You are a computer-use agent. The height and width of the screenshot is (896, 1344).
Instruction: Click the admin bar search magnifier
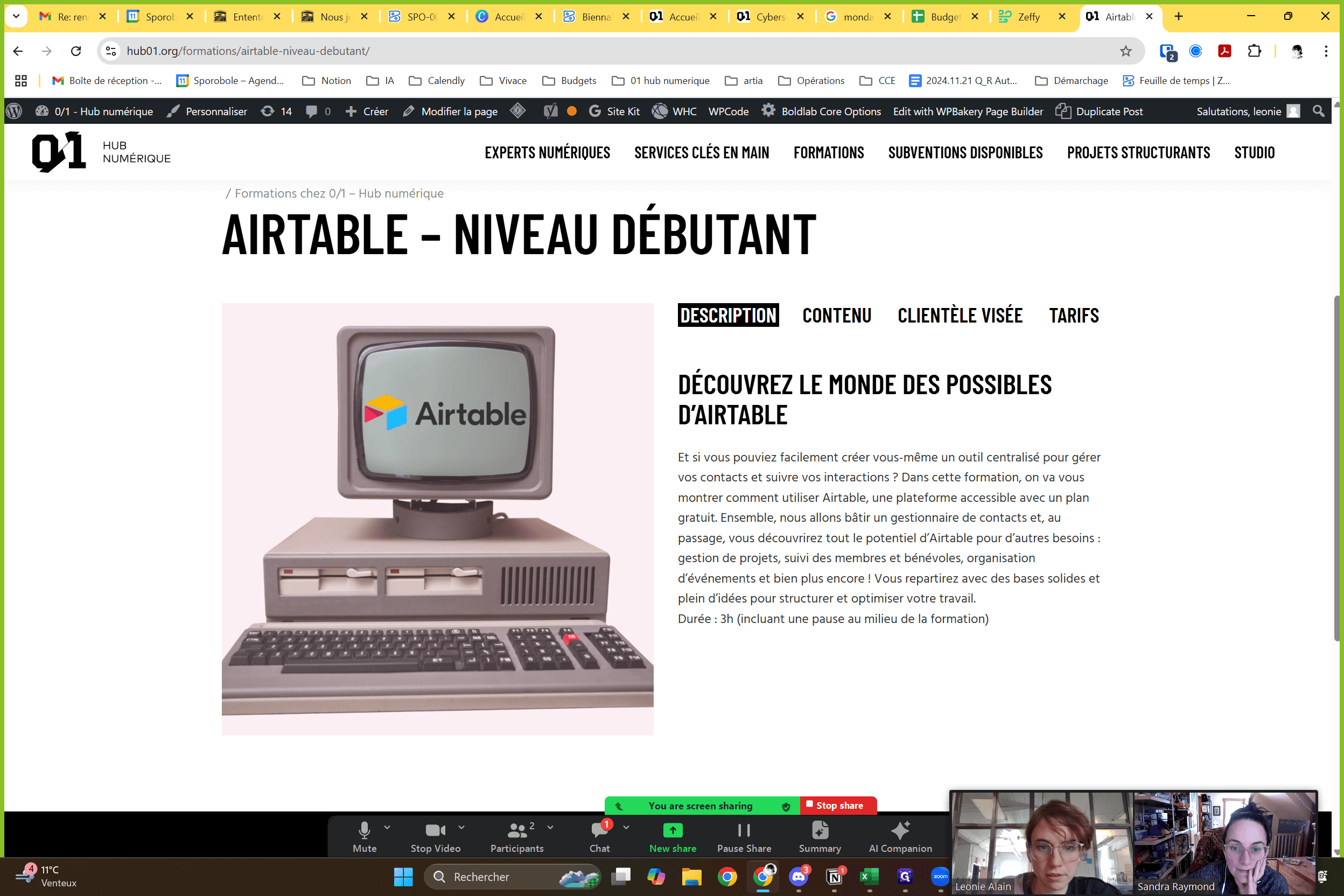click(1318, 111)
